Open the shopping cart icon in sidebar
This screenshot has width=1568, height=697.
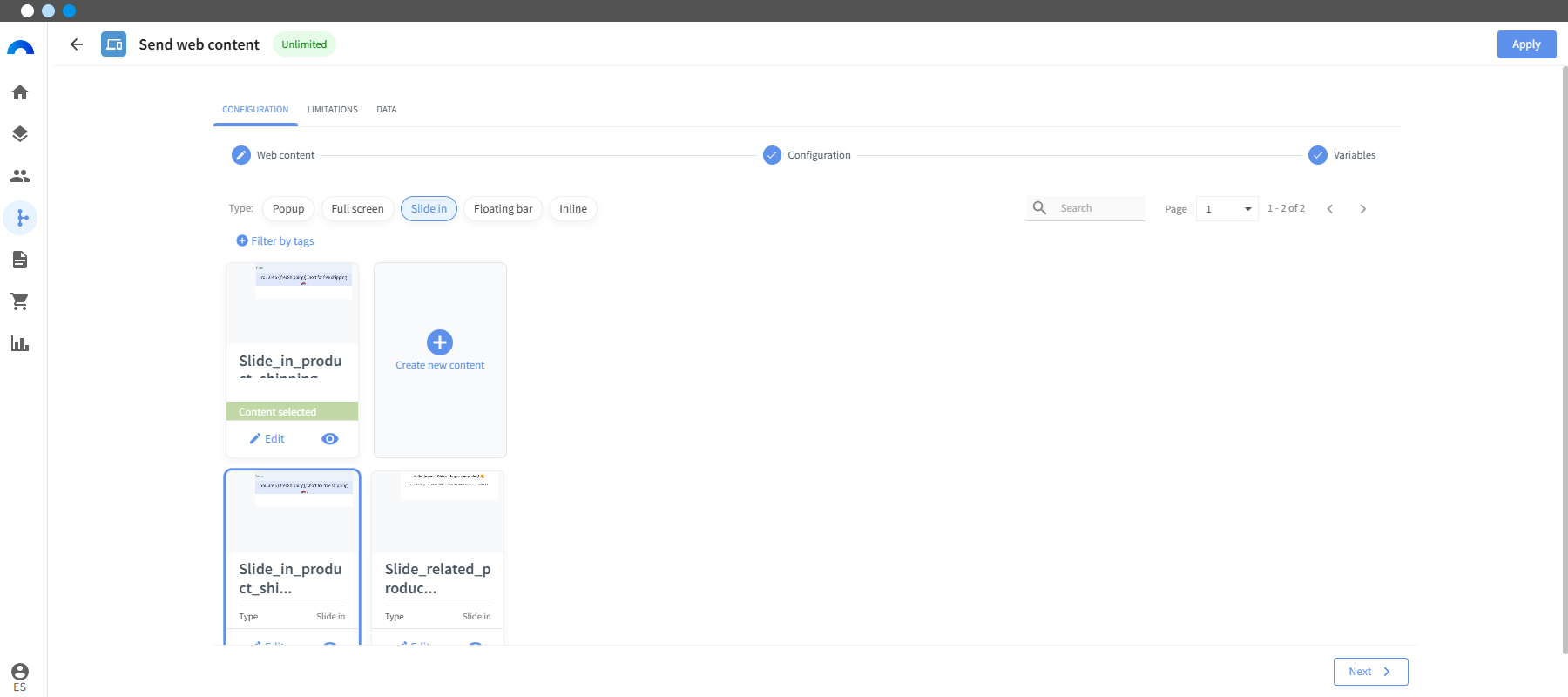coord(20,301)
